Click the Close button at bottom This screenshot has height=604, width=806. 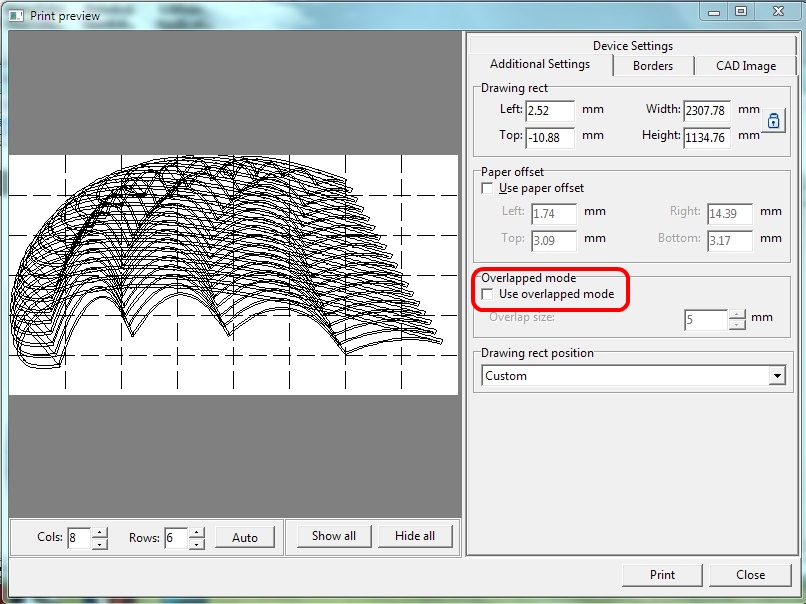[x=750, y=575]
